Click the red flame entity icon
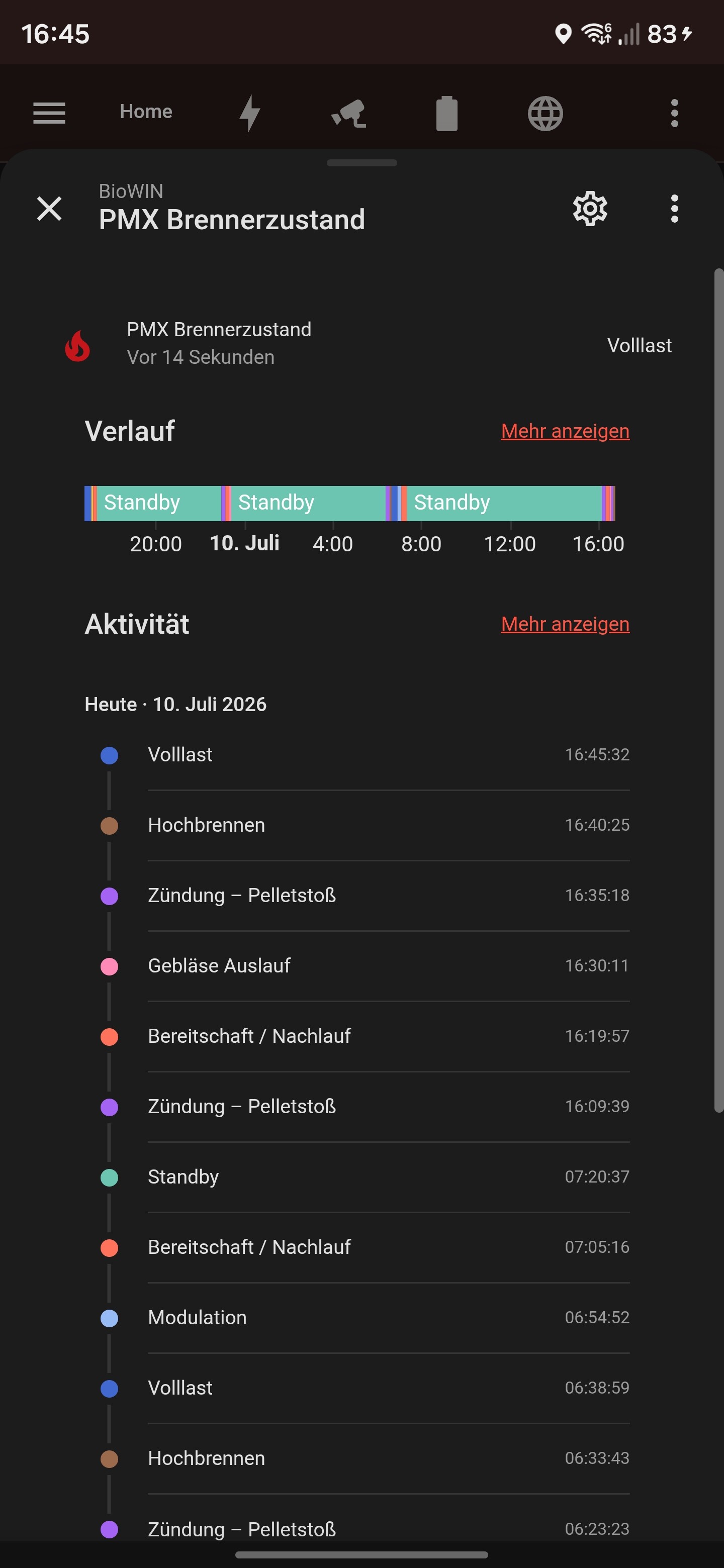The image size is (724, 1568). [78, 346]
